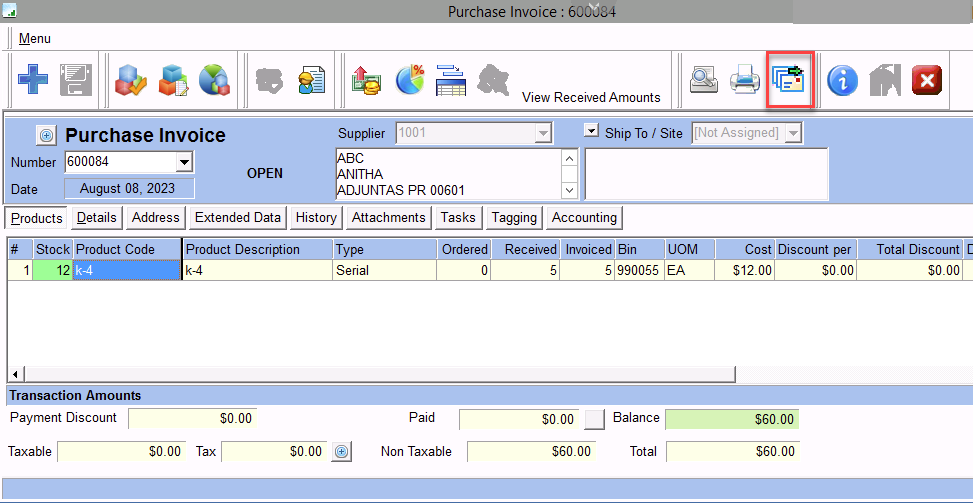Switch to the Accounting tab

tap(584, 217)
